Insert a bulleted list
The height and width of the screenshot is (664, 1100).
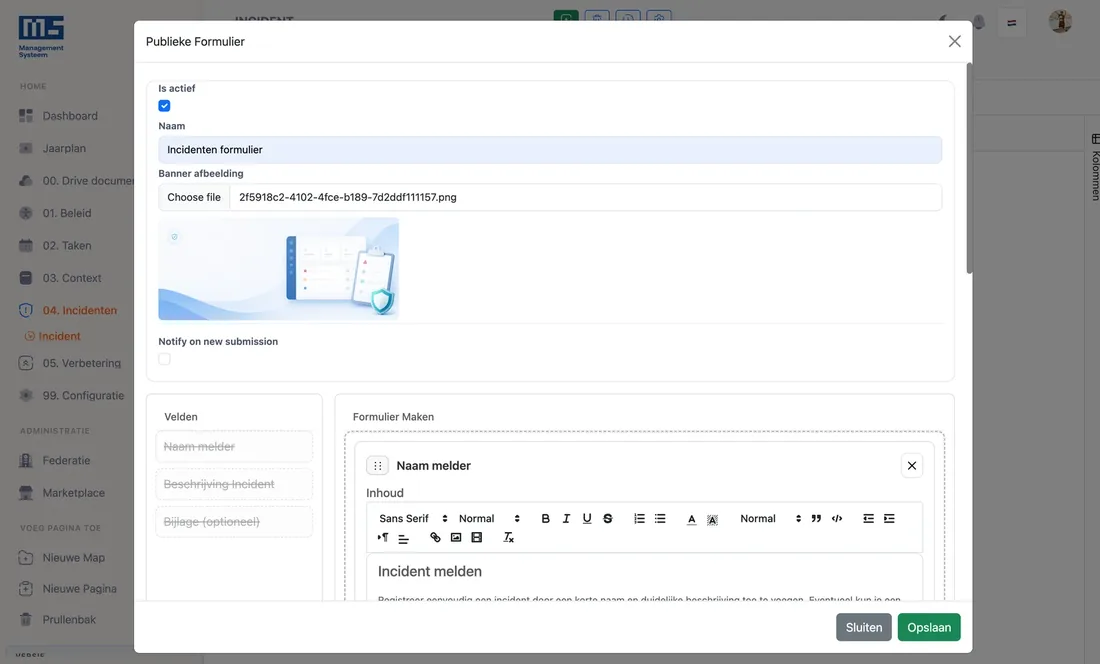pos(660,519)
